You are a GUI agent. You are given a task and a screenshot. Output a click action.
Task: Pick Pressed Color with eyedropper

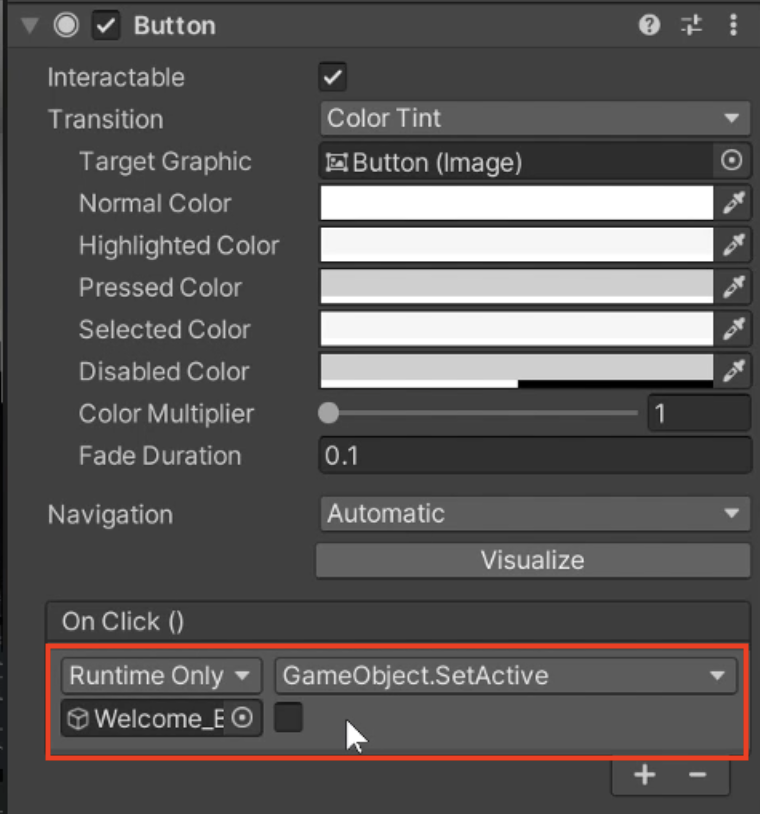click(734, 288)
